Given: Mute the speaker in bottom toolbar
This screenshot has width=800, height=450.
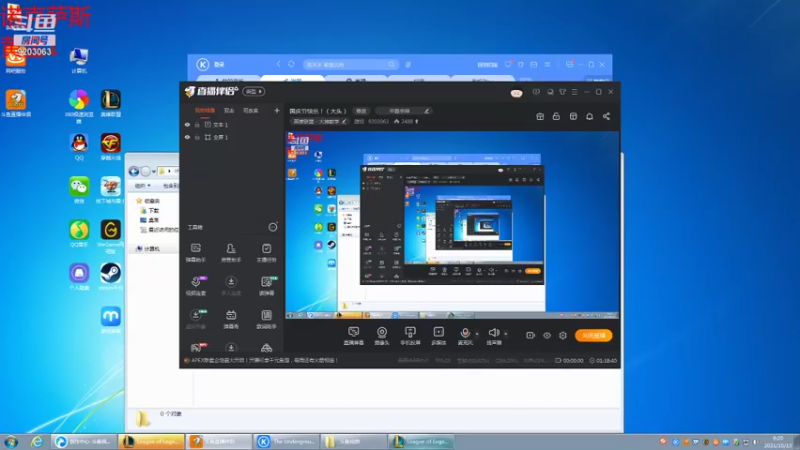Looking at the screenshot, I should [493, 336].
